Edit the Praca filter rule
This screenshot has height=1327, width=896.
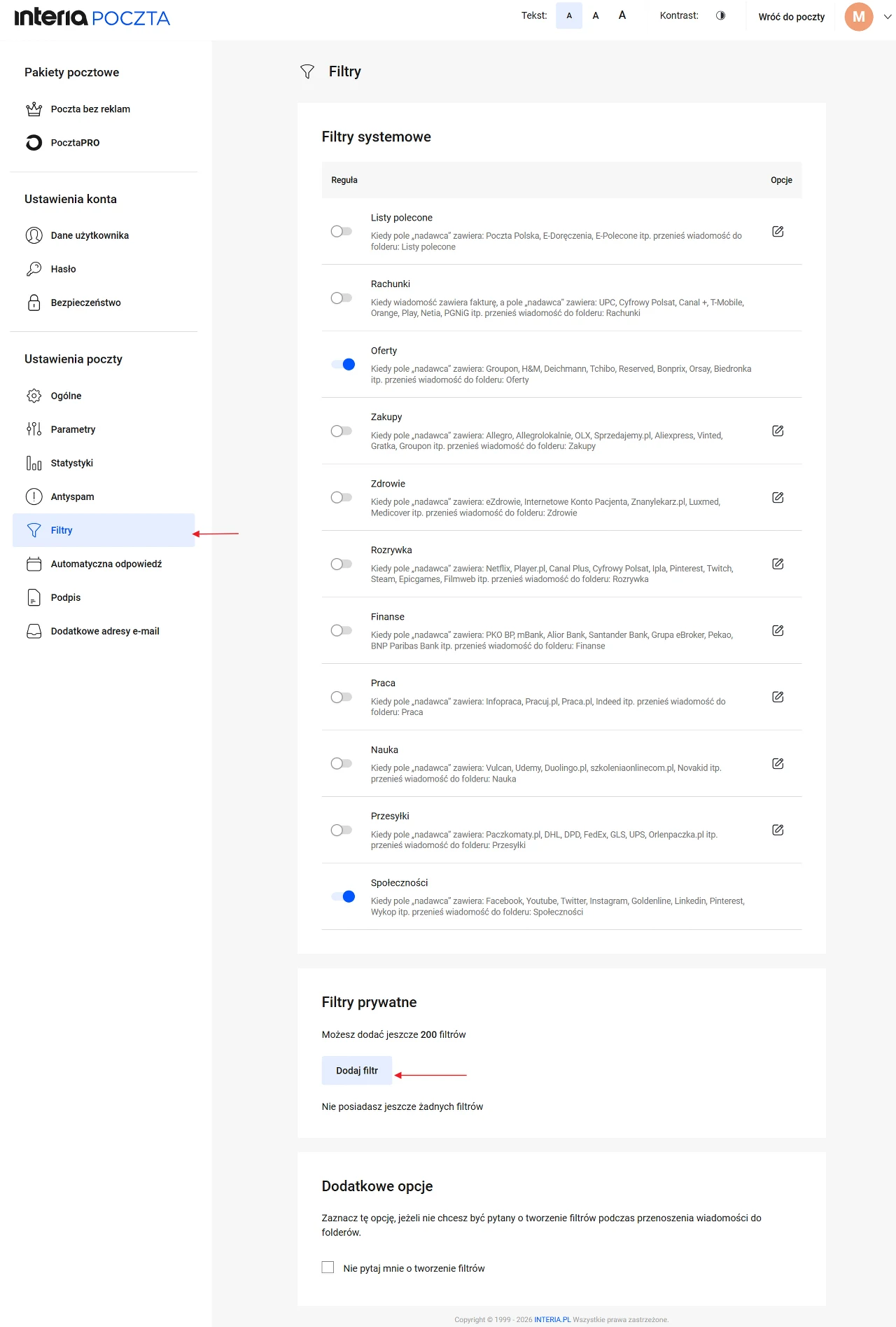pos(778,697)
